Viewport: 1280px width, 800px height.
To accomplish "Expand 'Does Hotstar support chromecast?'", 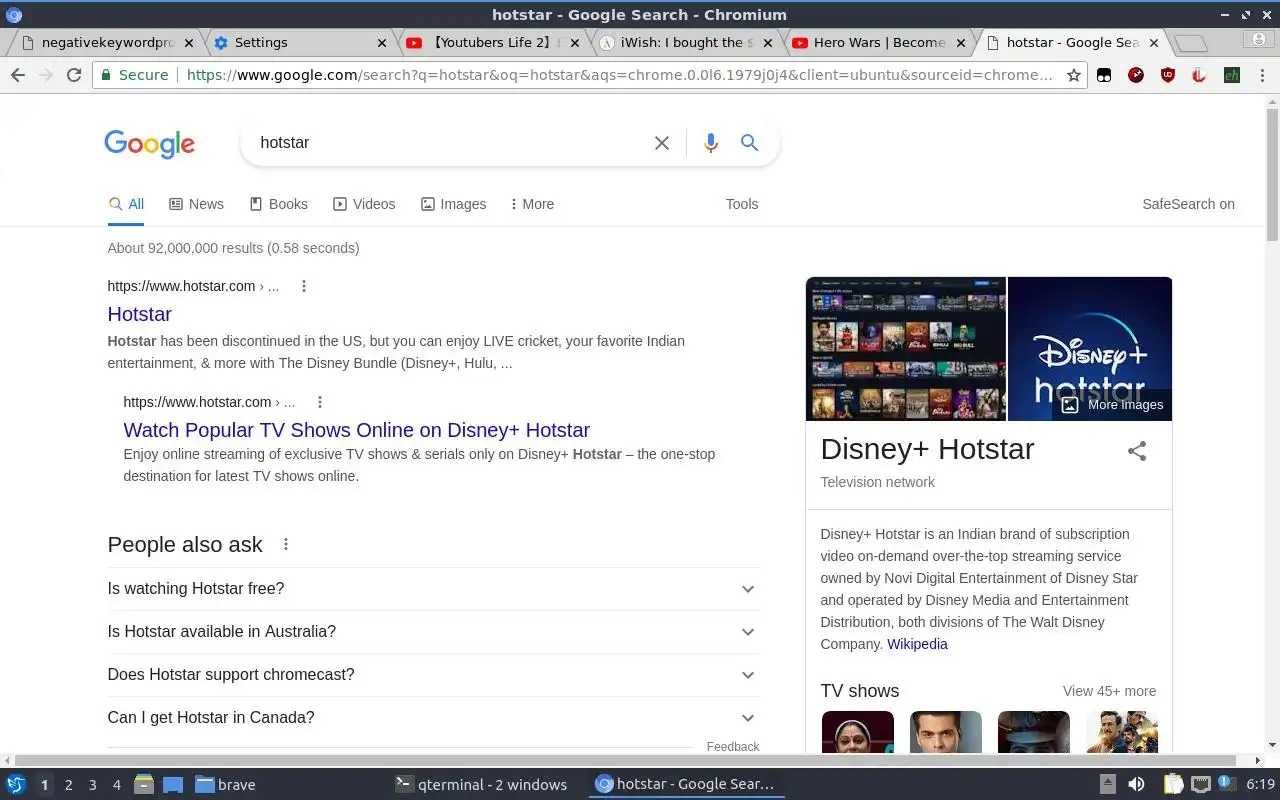I will (433, 675).
